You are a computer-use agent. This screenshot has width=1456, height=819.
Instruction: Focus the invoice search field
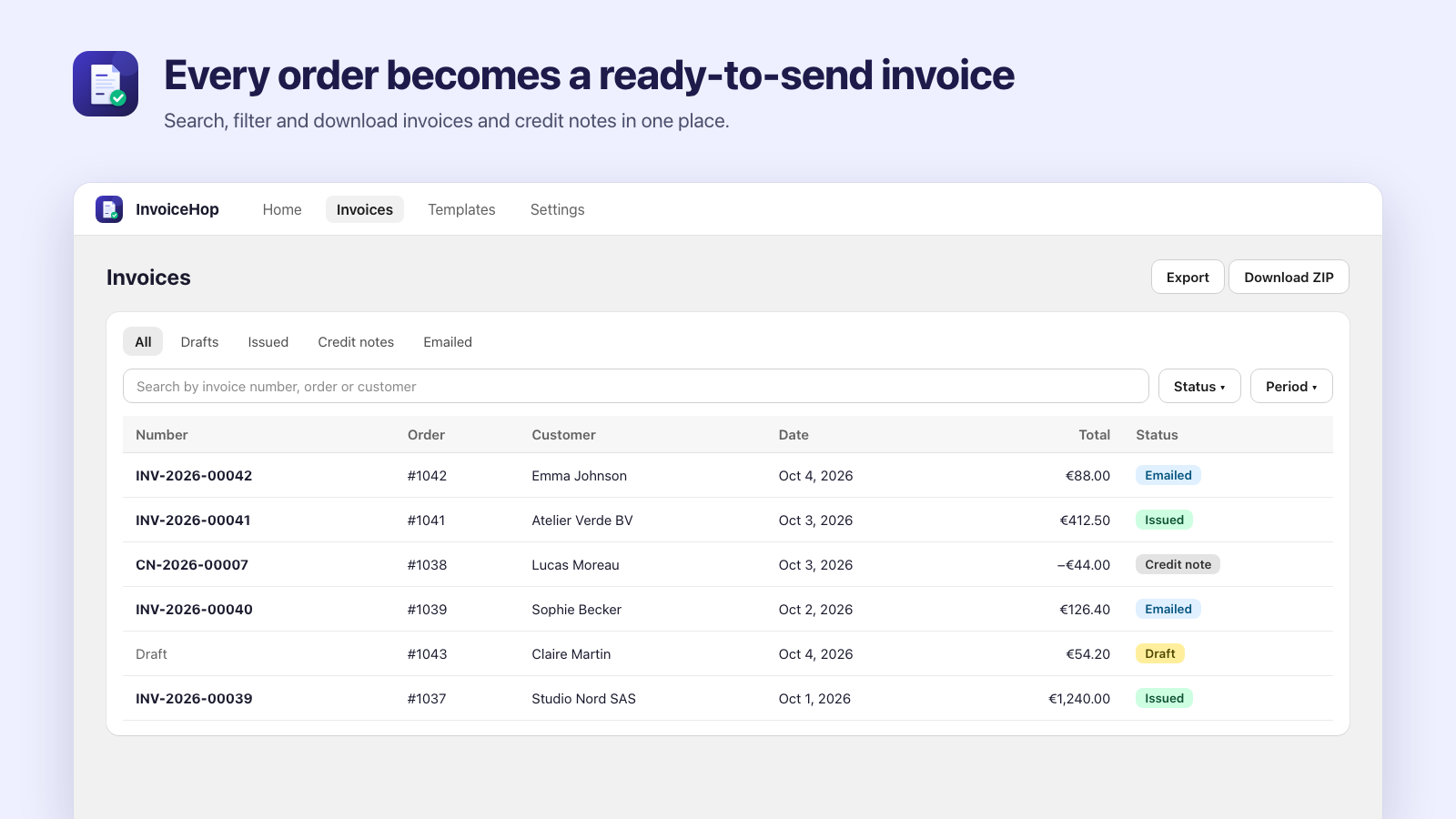[635, 386]
